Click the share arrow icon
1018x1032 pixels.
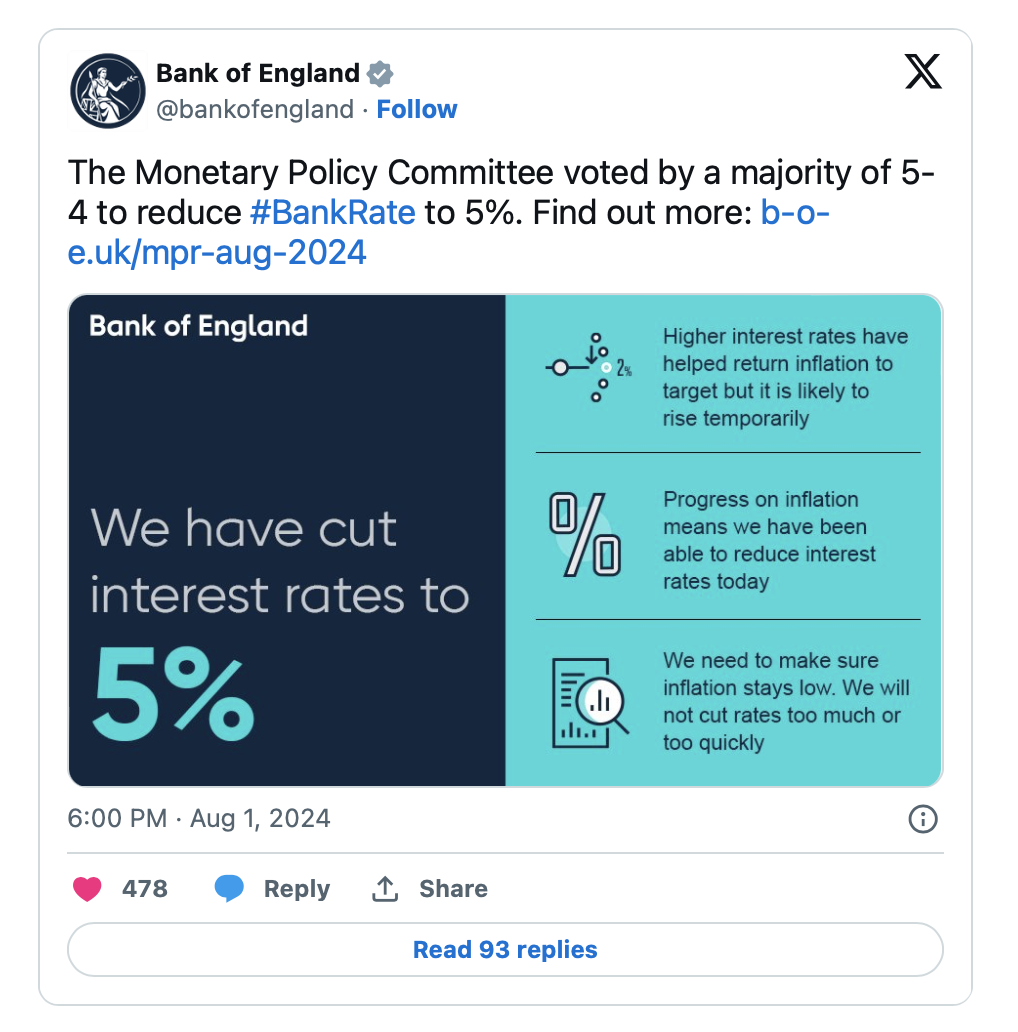click(x=385, y=889)
